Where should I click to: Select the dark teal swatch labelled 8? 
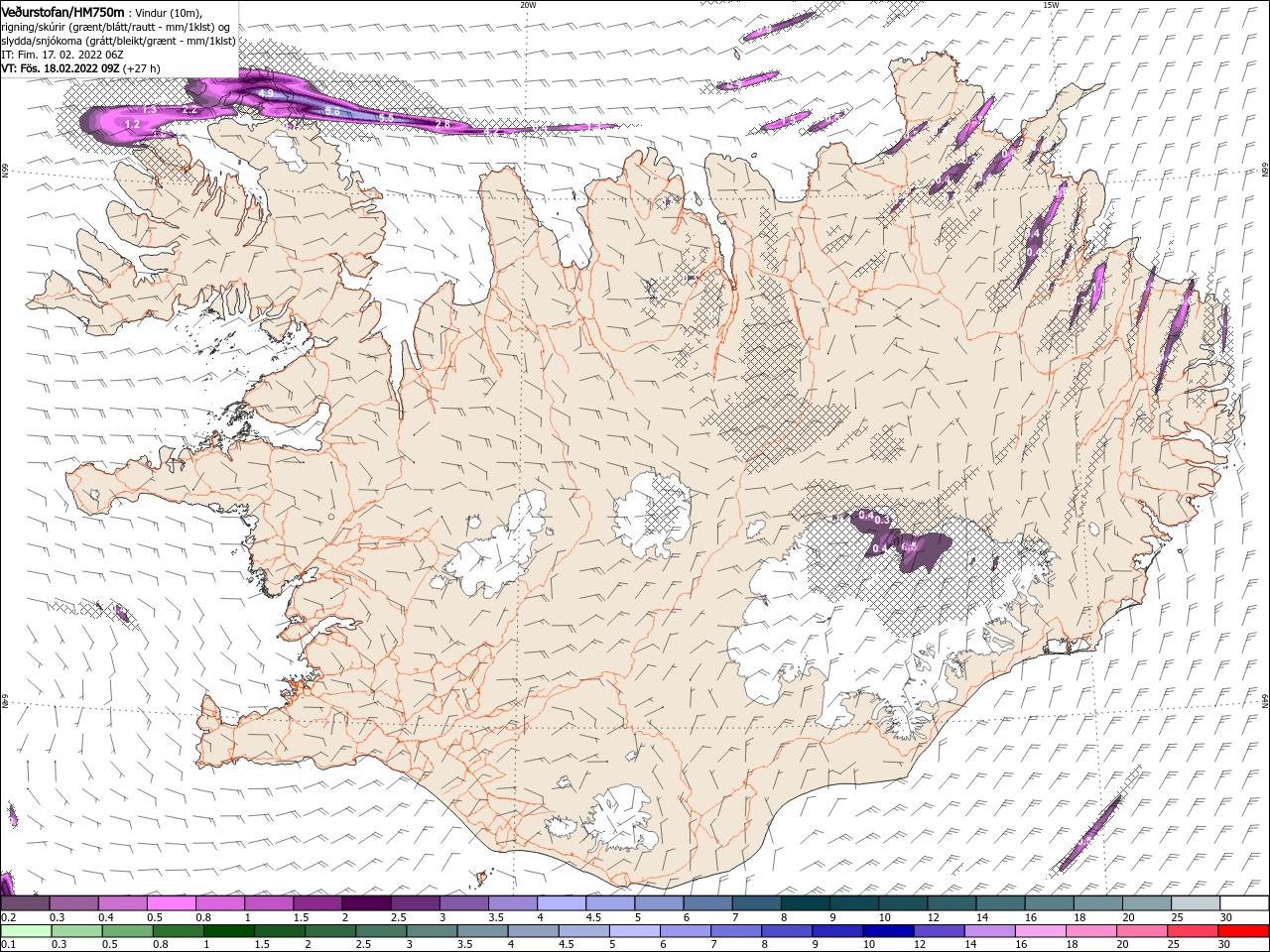tap(805, 903)
